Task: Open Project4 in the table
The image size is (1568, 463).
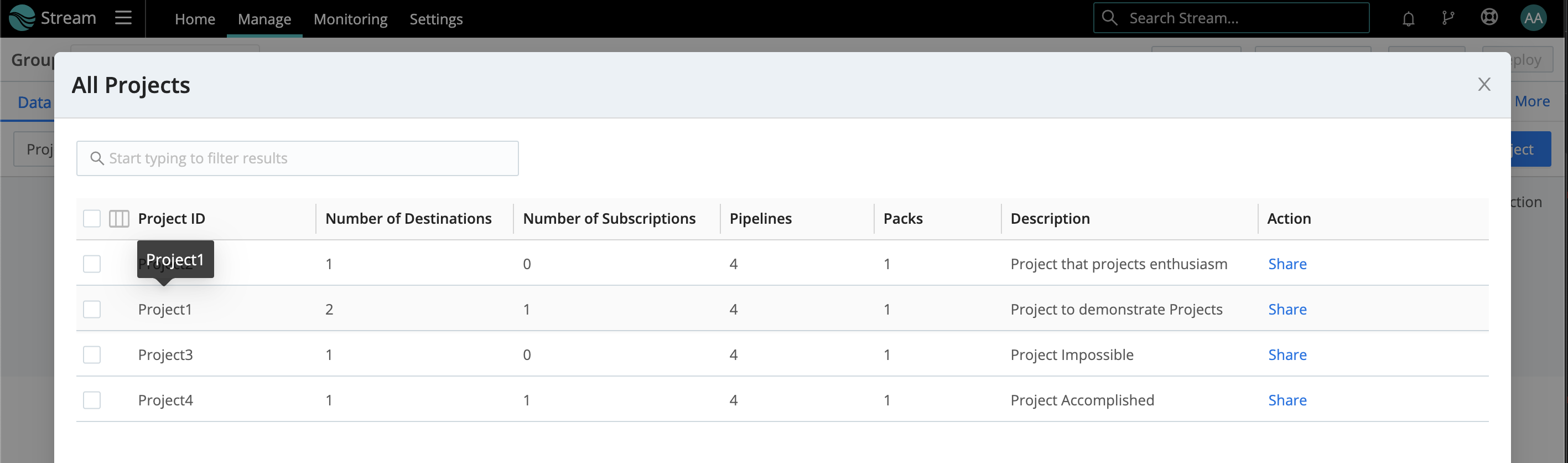Action: [x=165, y=400]
